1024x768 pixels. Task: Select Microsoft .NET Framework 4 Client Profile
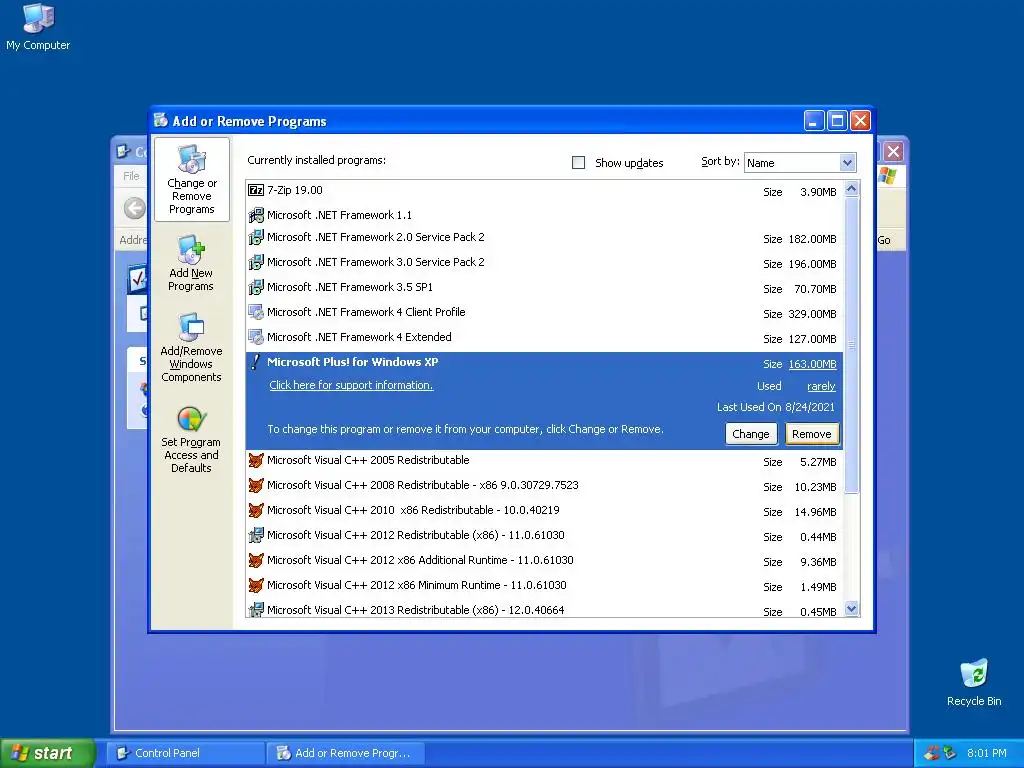(x=545, y=312)
